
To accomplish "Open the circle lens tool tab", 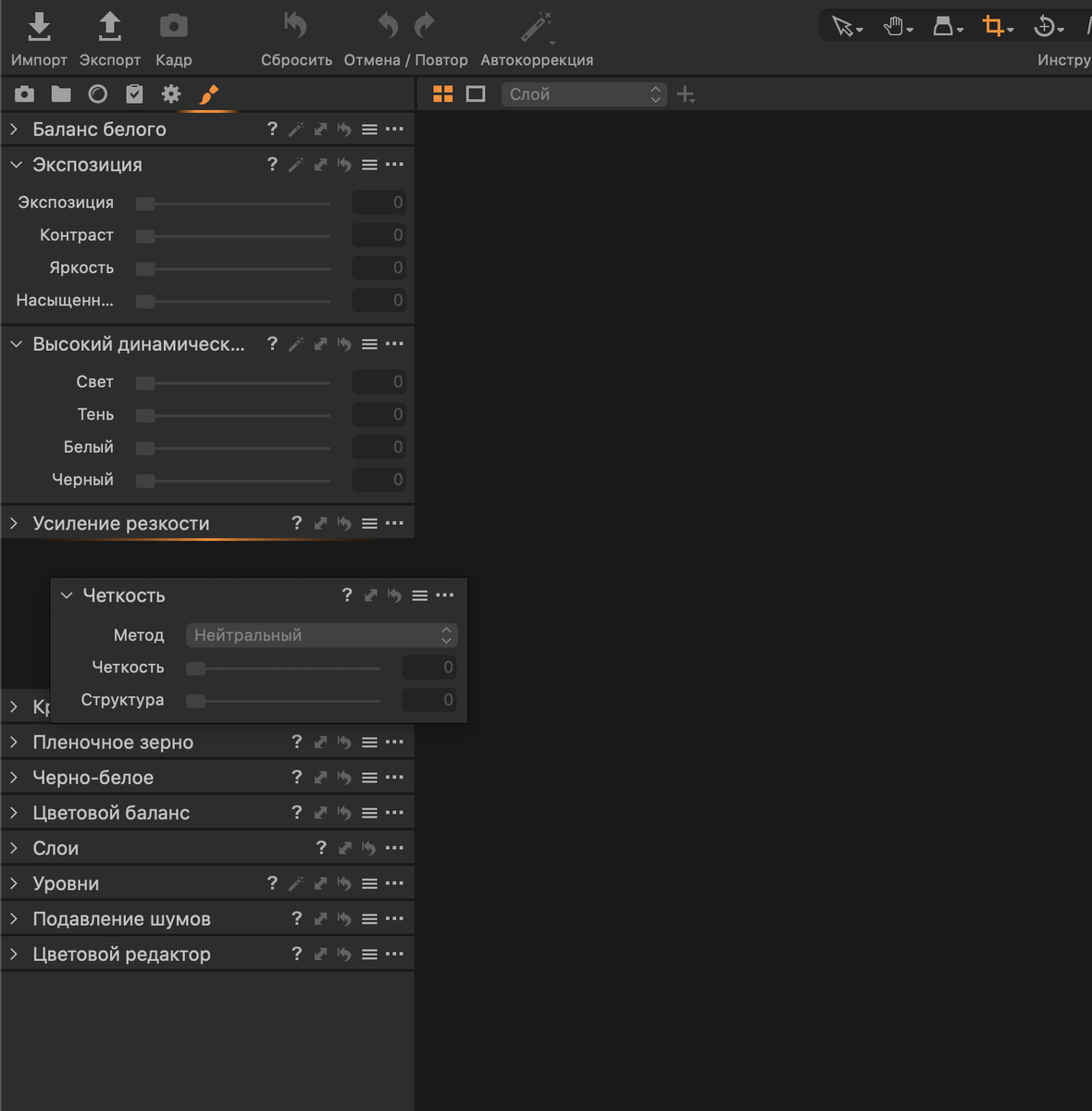I will click(x=98, y=94).
